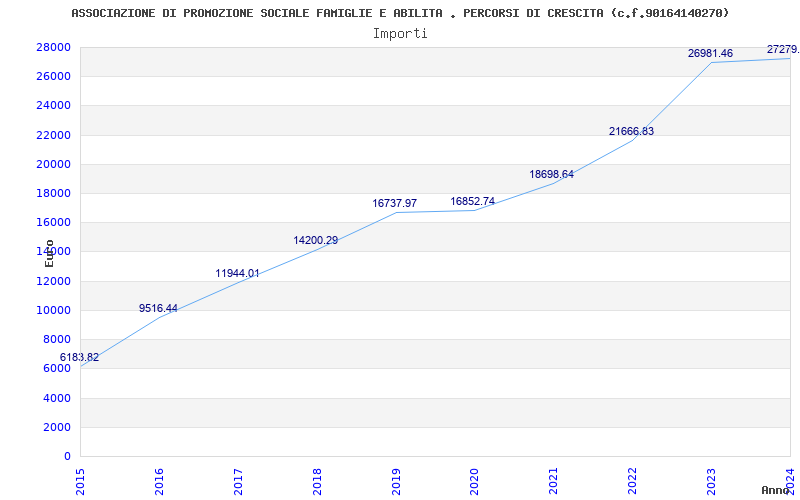The width and height of the screenshot is (800, 500).
Task: Click the 8000 y-axis value
Action: (57, 339)
